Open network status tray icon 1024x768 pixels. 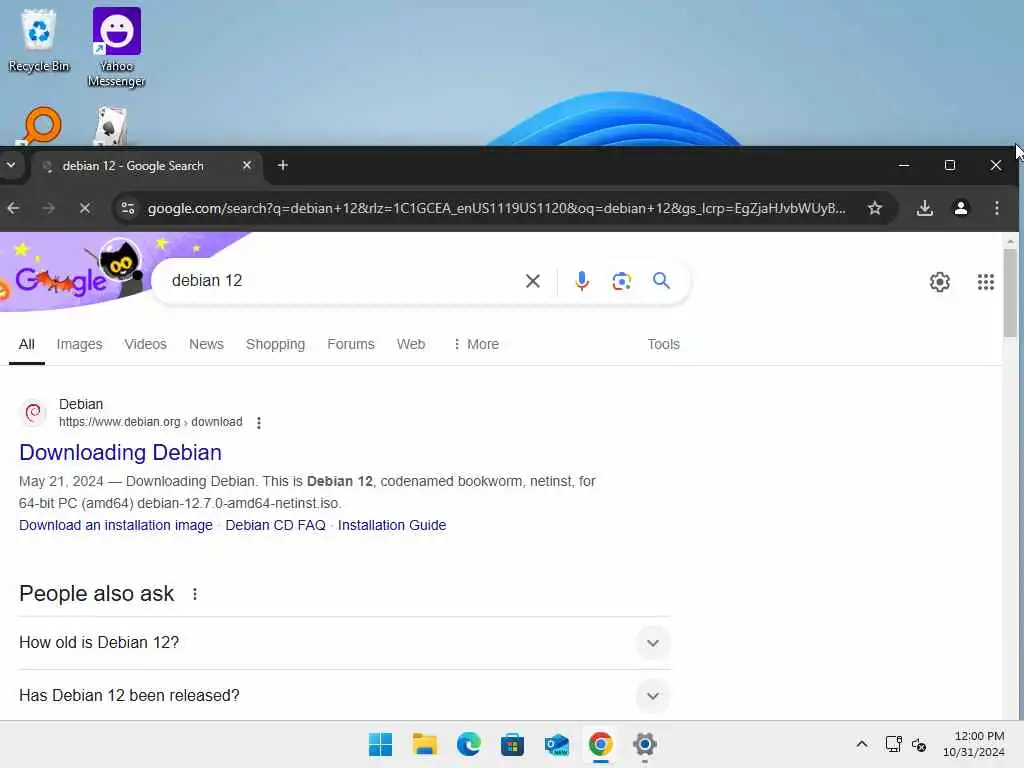[x=893, y=744]
